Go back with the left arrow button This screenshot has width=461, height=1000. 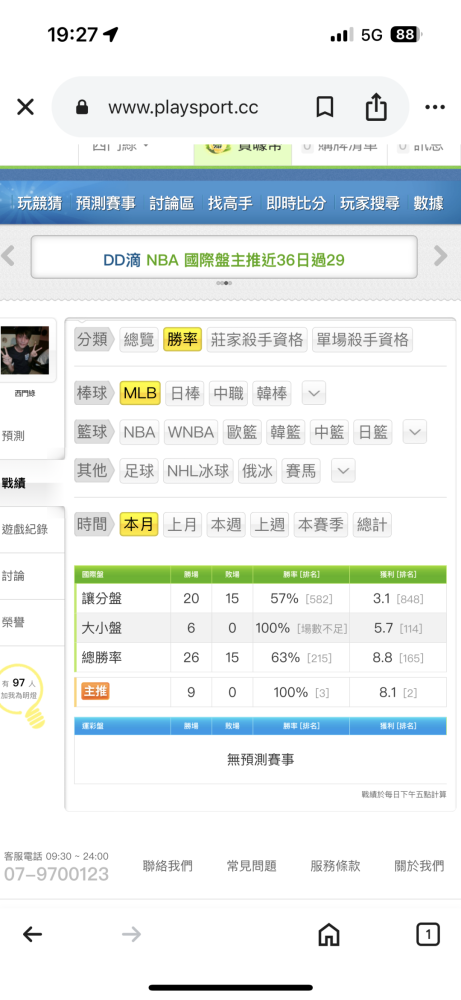click(32, 935)
